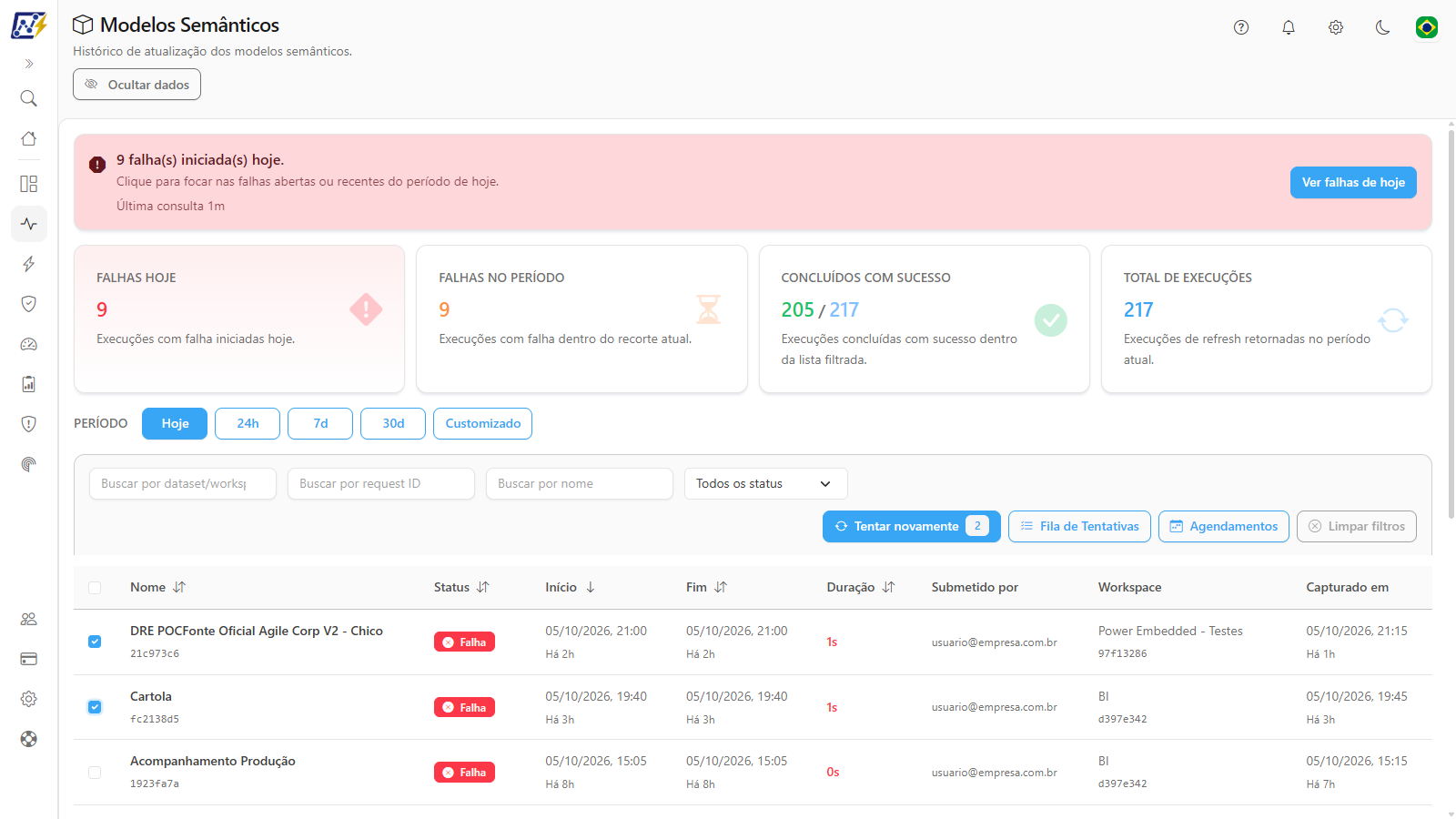Open the lightning bolt icon in the sidebar
This screenshot has height=819, width=1456.
[29, 264]
